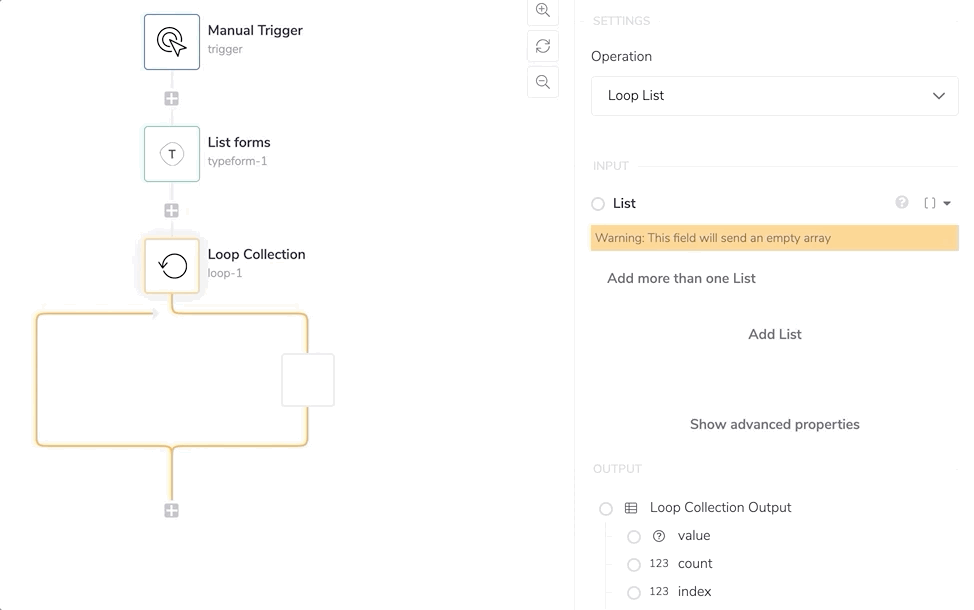Reset the canvas view with refresh icon
Screen dimensions: 974x610
click(543, 46)
